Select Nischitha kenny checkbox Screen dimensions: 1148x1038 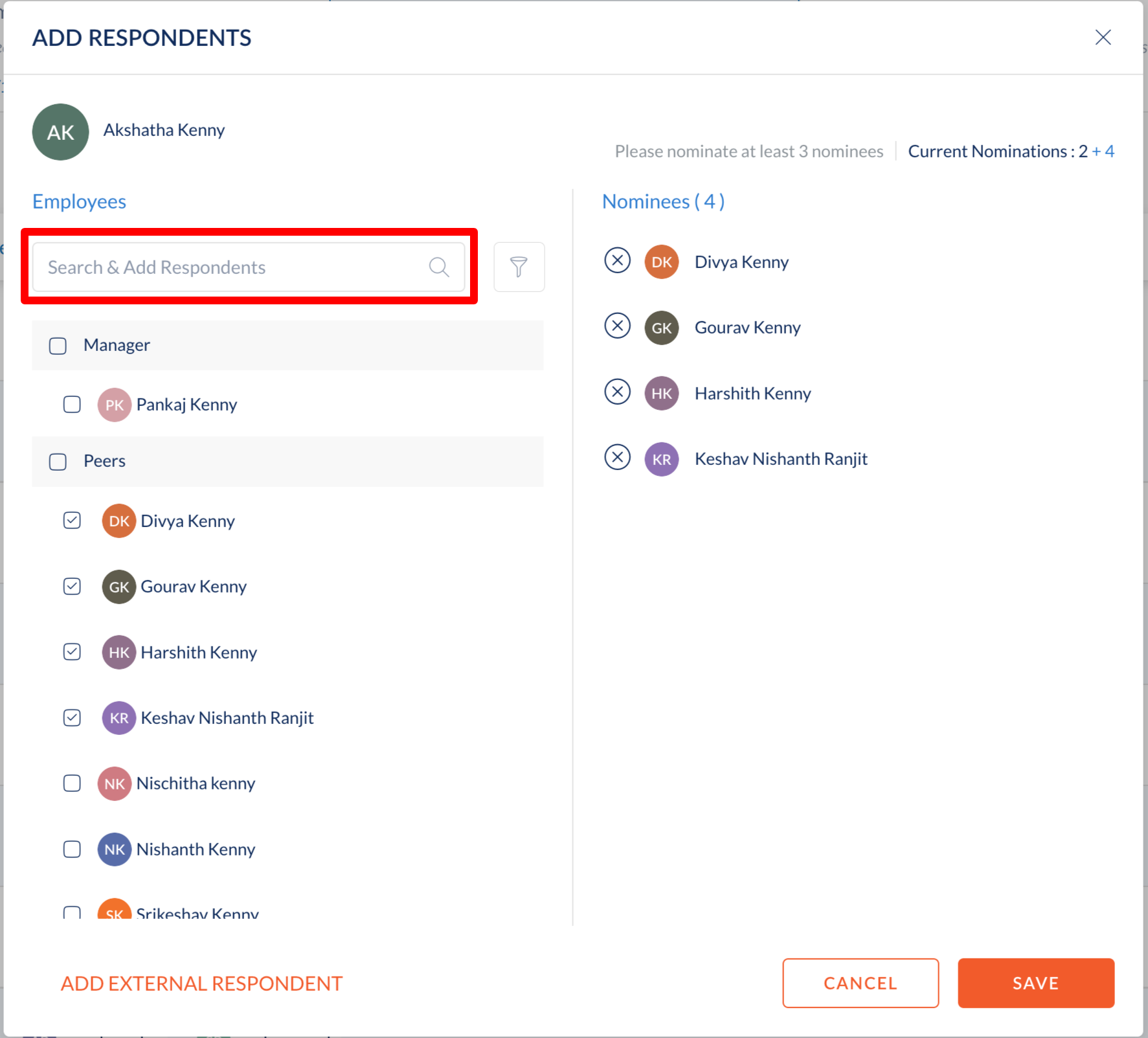click(72, 784)
